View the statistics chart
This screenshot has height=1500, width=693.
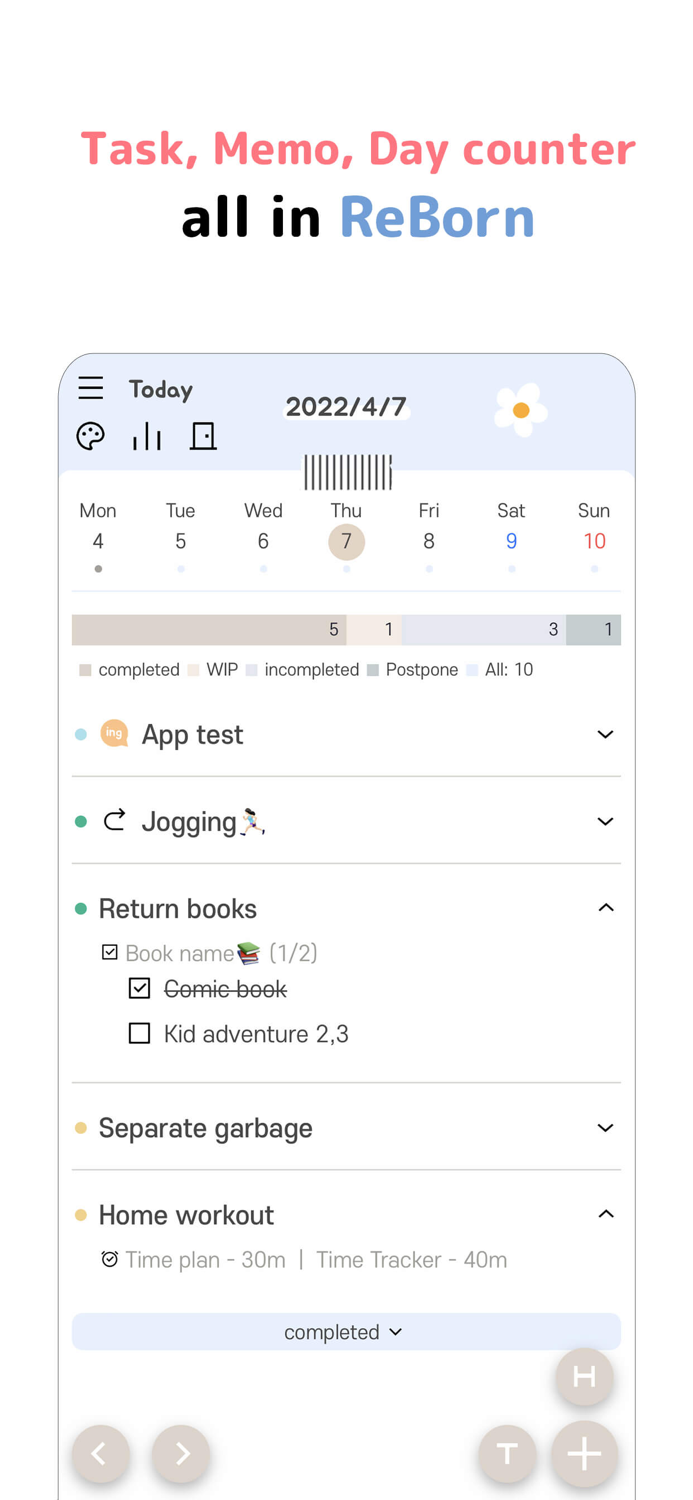point(147,436)
